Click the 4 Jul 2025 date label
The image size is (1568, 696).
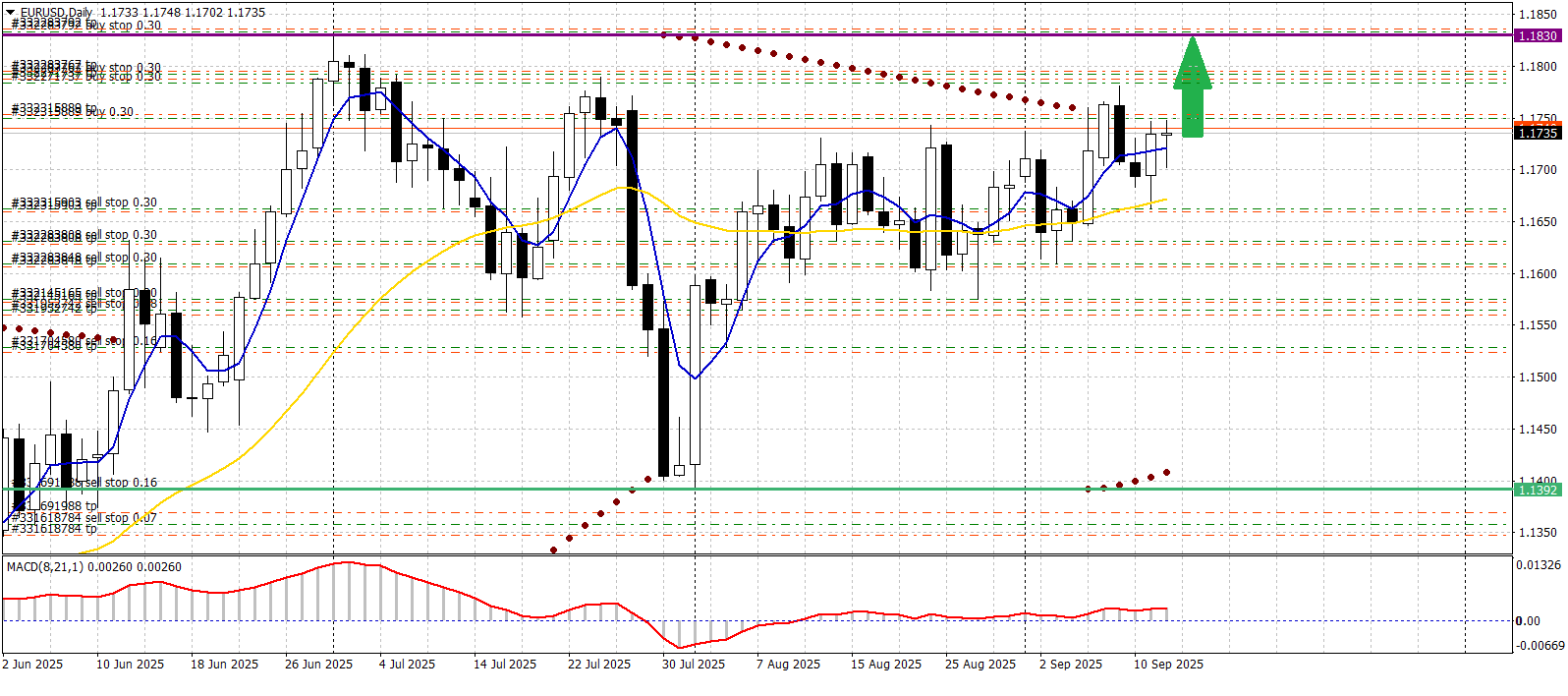(407, 665)
